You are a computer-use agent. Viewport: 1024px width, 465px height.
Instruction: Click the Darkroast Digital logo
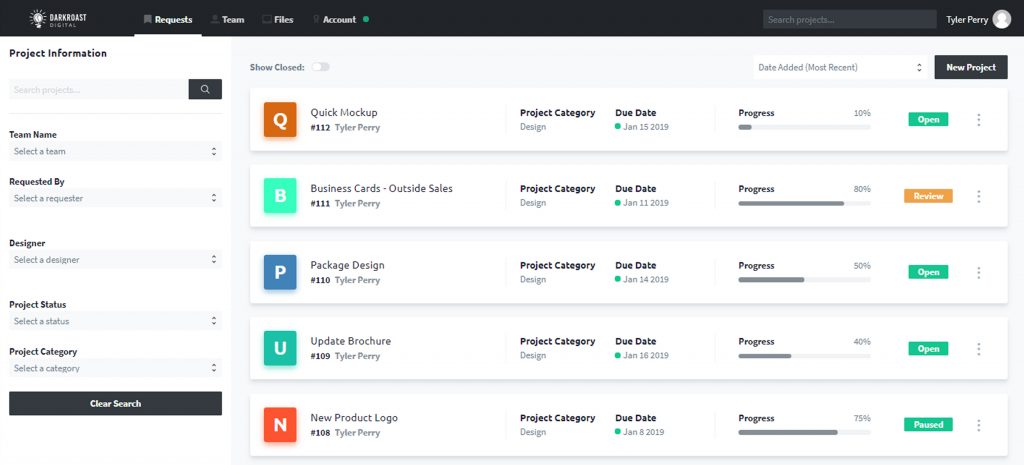(58, 19)
